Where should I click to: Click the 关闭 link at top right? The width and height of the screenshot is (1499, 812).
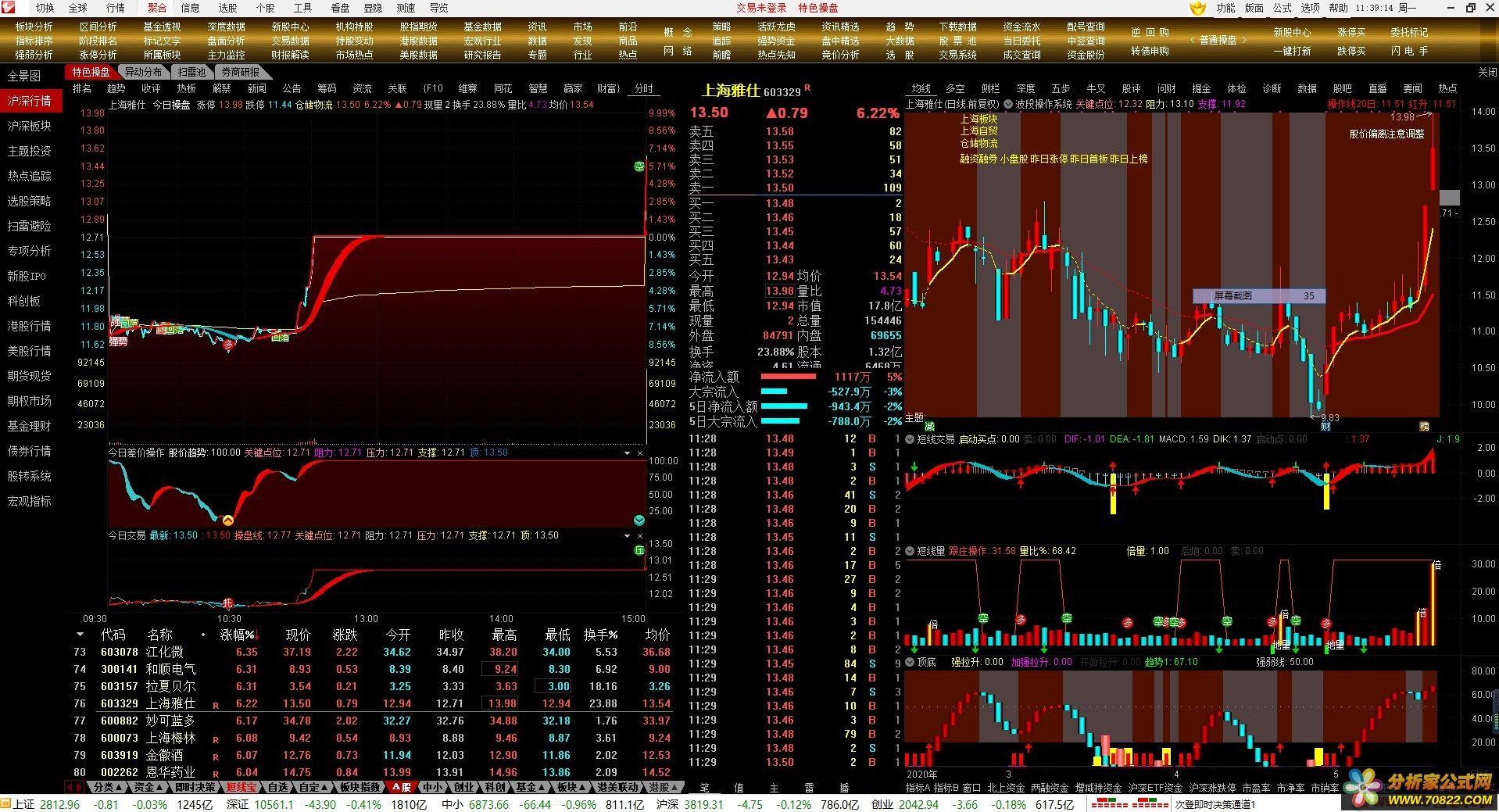(x=1487, y=72)
